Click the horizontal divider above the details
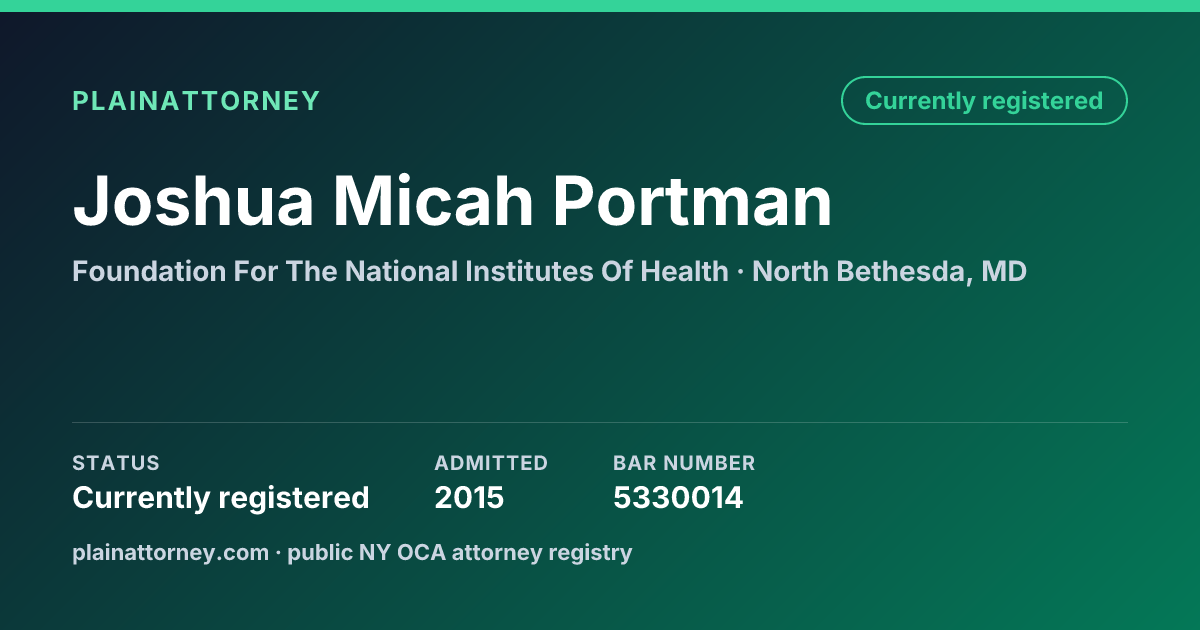1200x630 pixels. 600,422
